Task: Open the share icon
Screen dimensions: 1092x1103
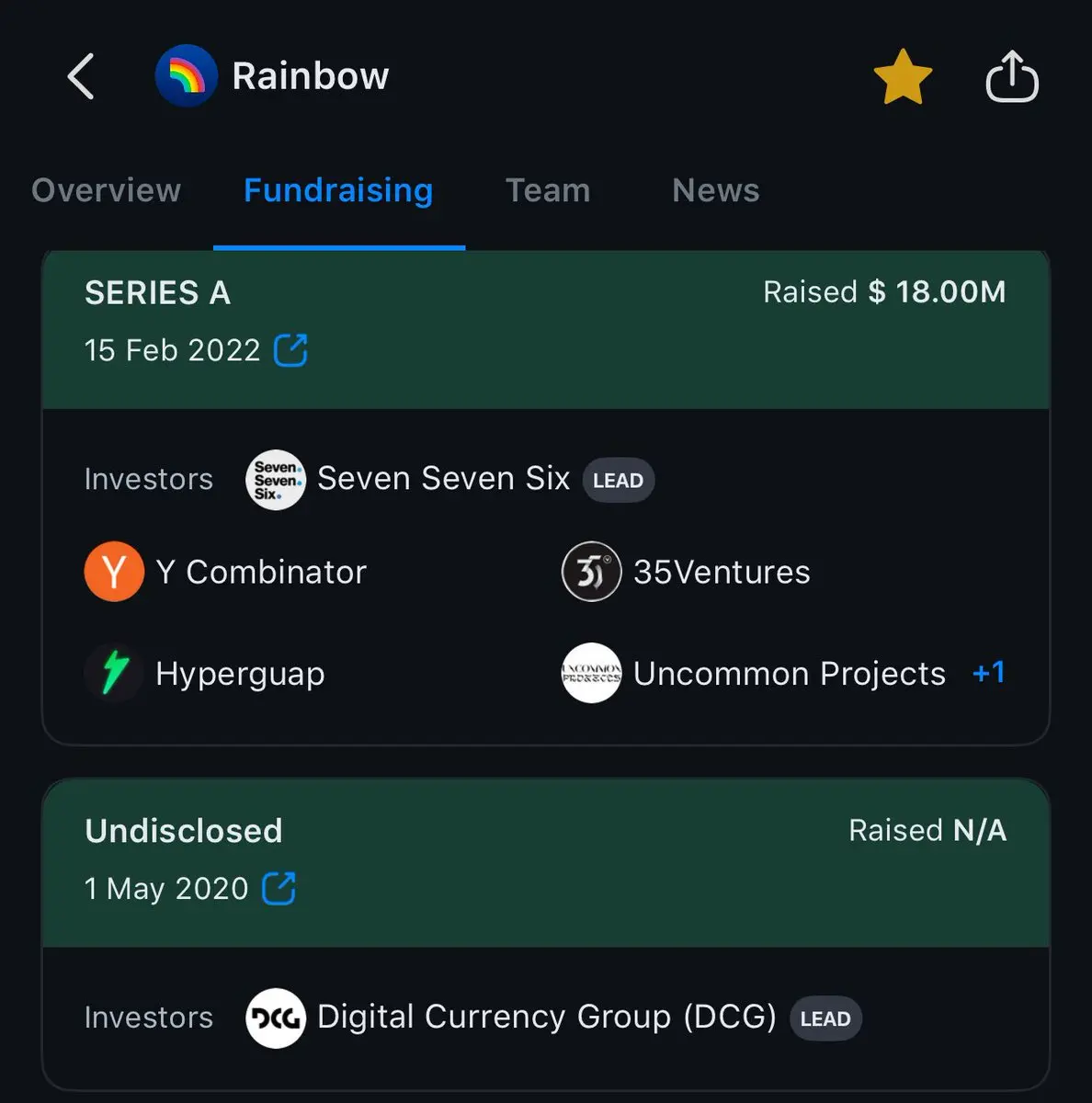Action: point(1012,76)
